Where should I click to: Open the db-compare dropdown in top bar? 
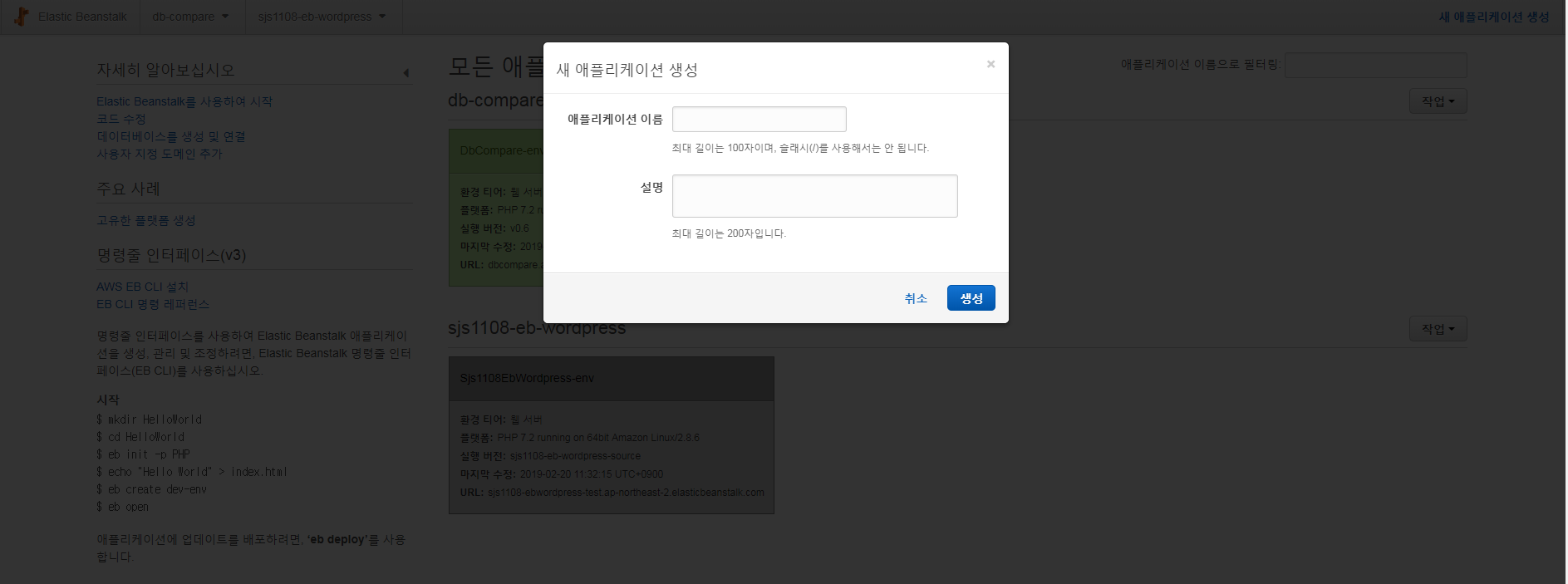click(190, 17)
